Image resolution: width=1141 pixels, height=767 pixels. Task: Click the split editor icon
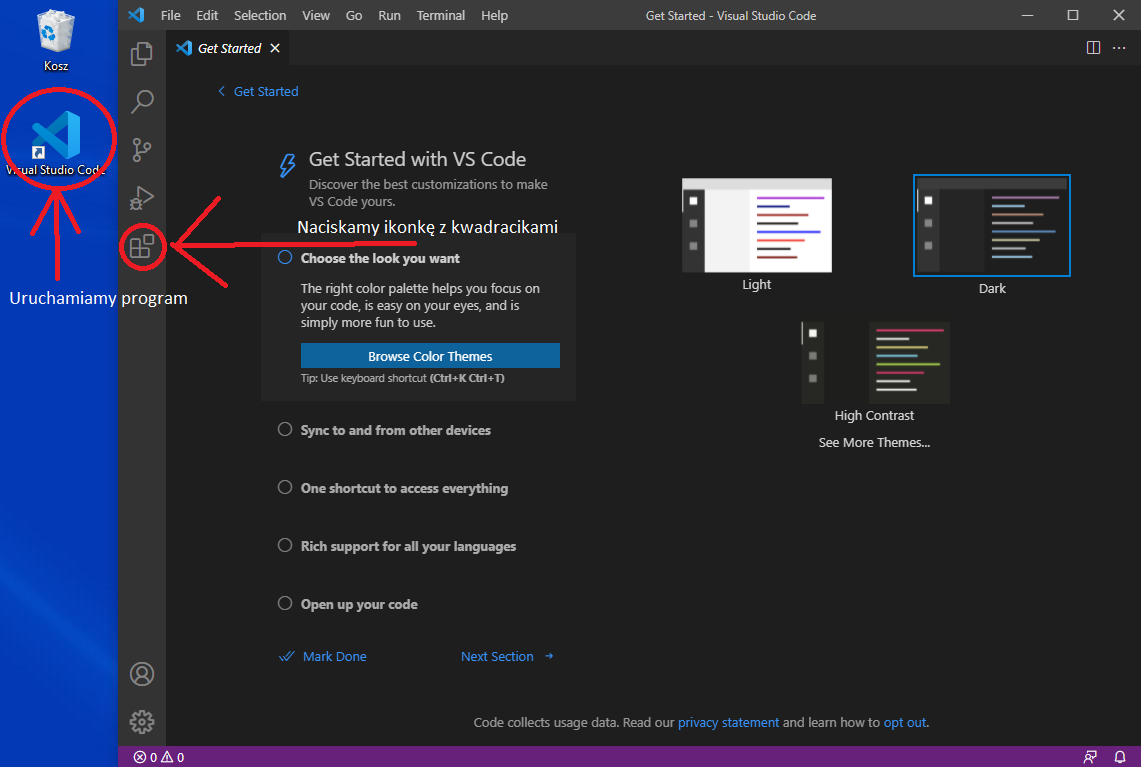pos(1093,48)
